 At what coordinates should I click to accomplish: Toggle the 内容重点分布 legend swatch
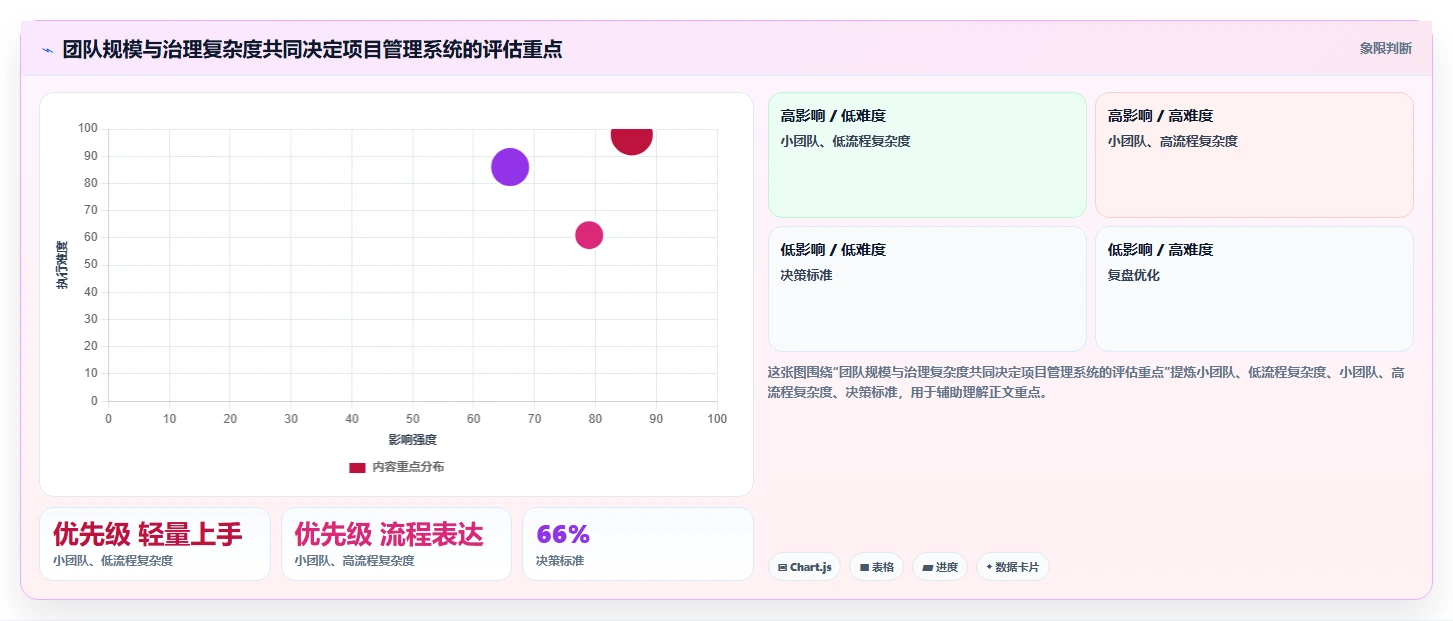click(x=357, y=467)
